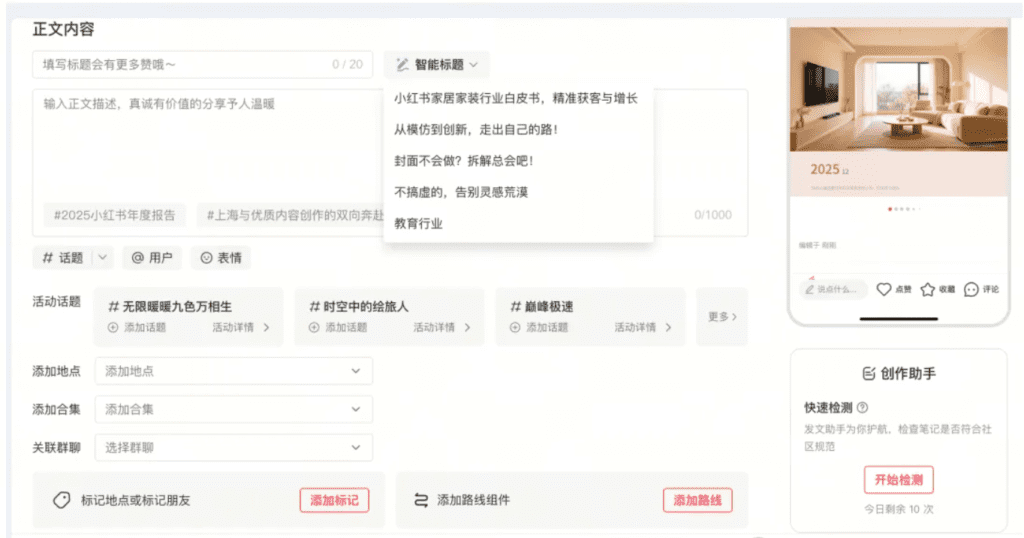Open the 智能标题 smart title dropdown
The image size is (1024, 538).
point(437,65)
